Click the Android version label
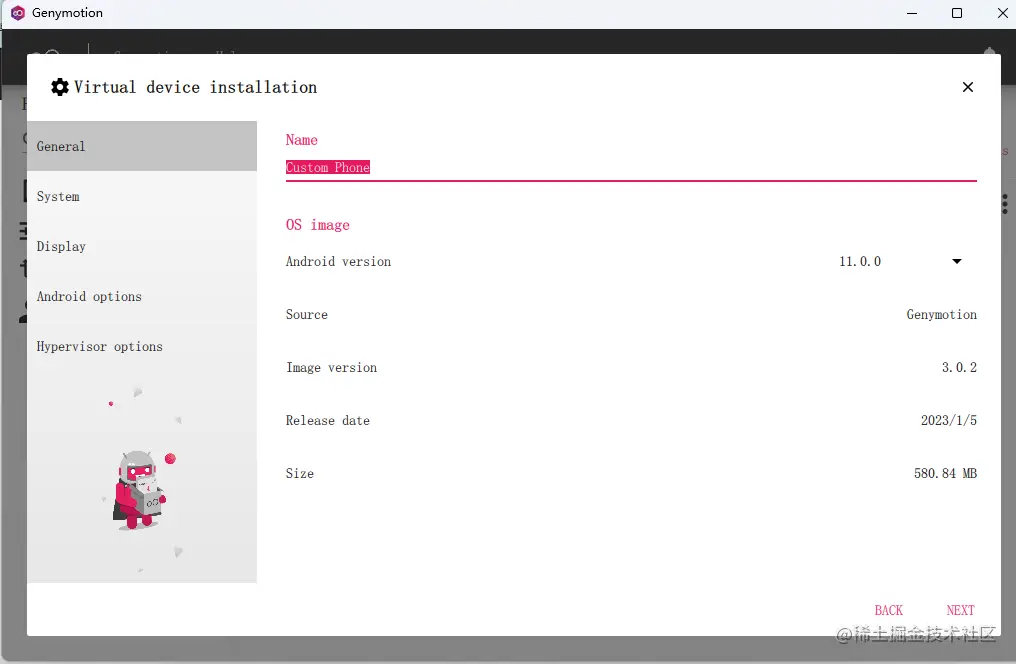The image size is (1016, 664). [338, 261]
